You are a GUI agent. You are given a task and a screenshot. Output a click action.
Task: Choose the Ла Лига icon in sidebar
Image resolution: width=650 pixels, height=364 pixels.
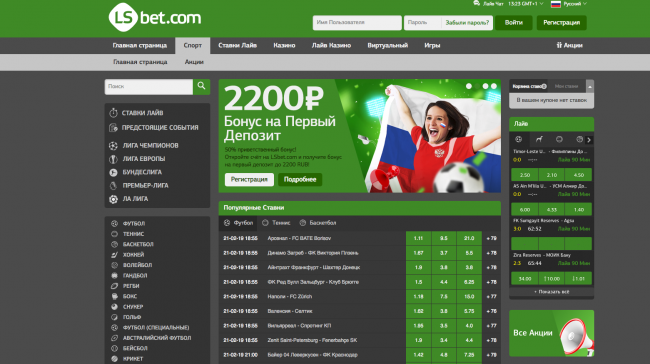(113, 199)
